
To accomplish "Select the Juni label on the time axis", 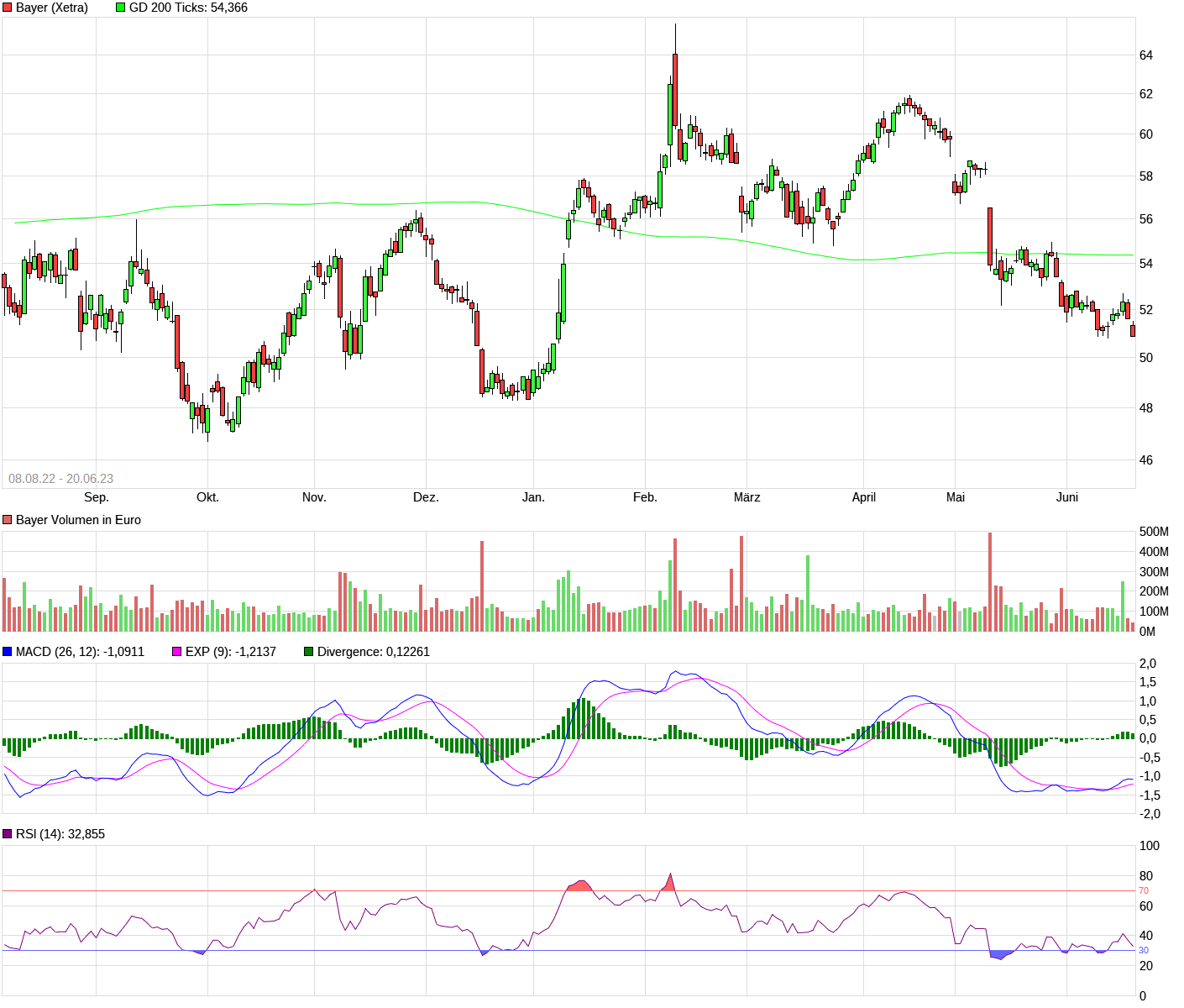I will coord(1068,496).
